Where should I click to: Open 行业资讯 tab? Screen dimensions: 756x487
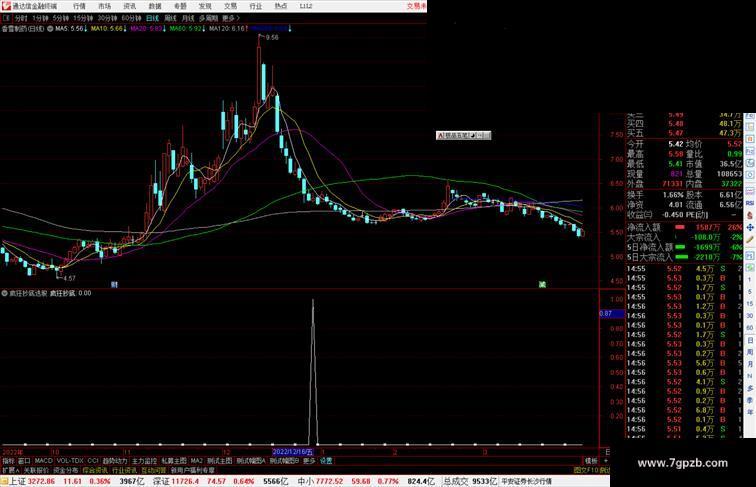tap(125, 470)
